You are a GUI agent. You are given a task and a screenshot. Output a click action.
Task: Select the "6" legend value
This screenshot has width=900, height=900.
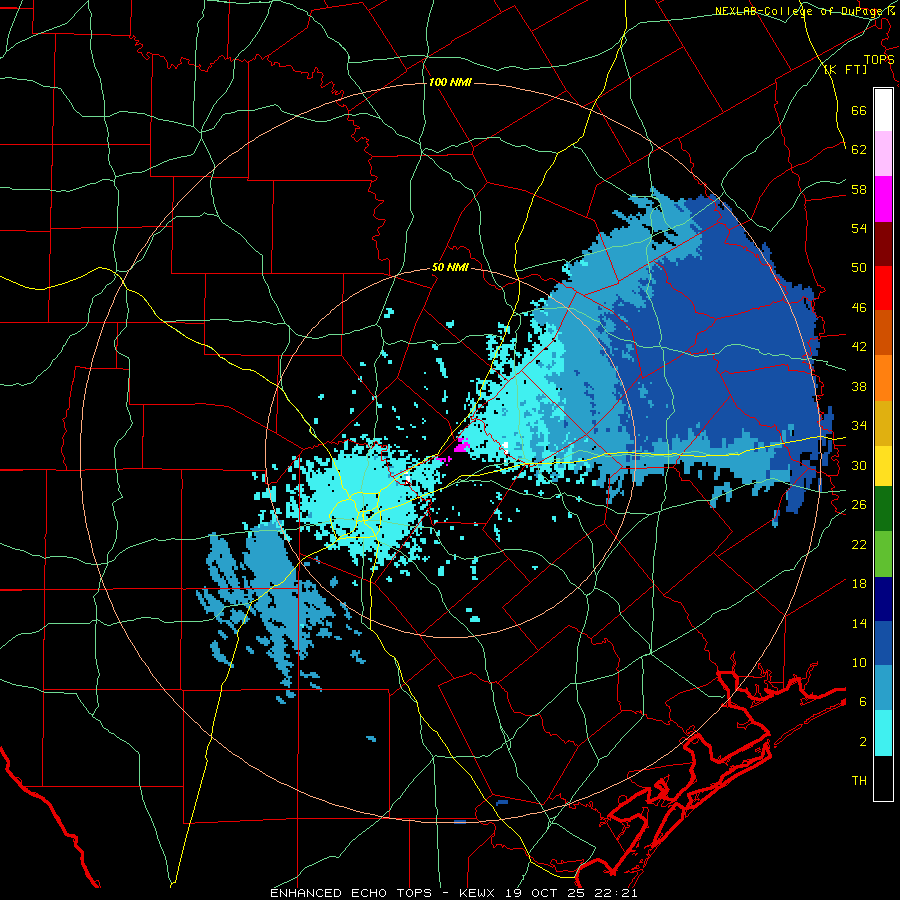[x=863, y=702]
